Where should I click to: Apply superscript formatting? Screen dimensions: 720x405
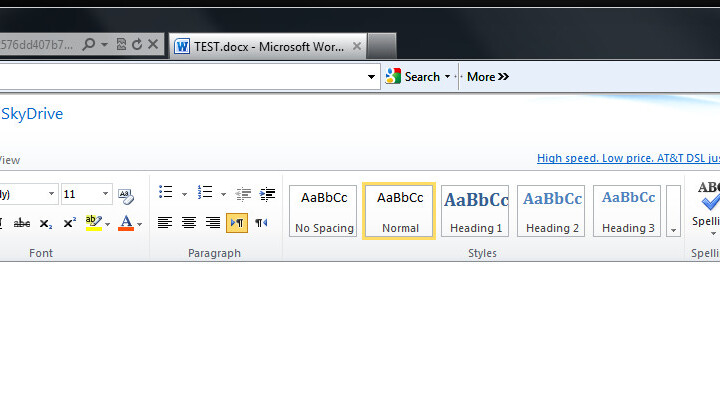pos(69,223)
